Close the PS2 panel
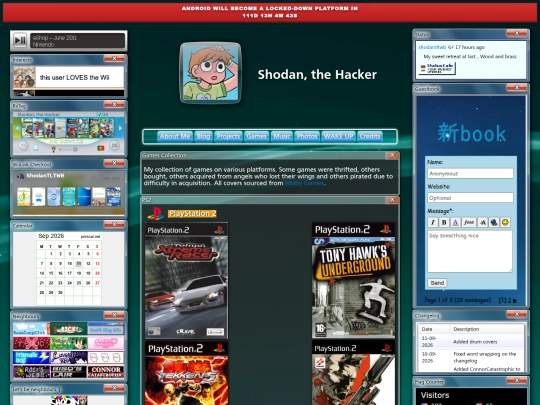 (x=392, y=200)
